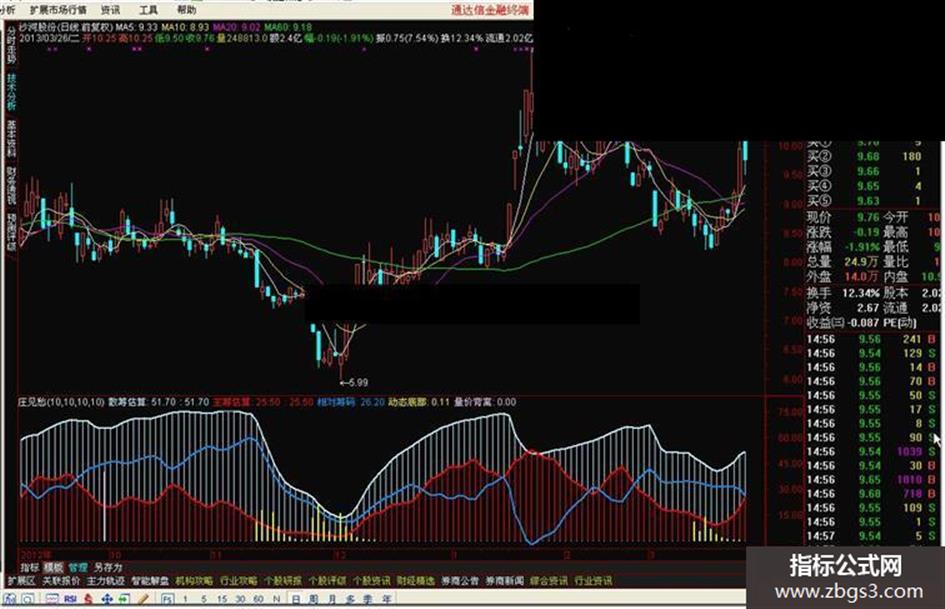Click the MA20: 9.02 label

coord(237,27)
